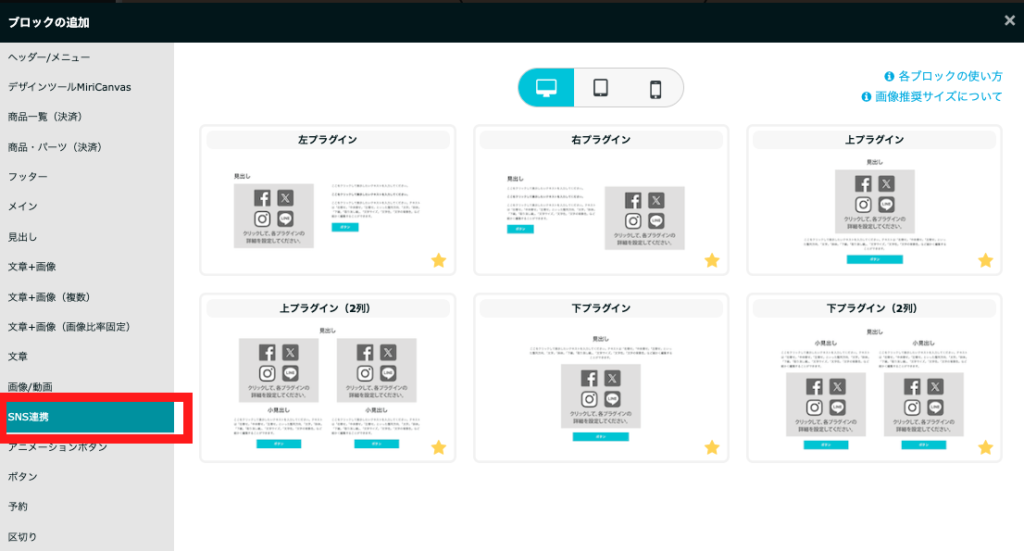The width and height of the screenshot is (1024, 551).
Task: Switch to tablet preview icon
Action: pyautogui.click(x=601, y=88)
